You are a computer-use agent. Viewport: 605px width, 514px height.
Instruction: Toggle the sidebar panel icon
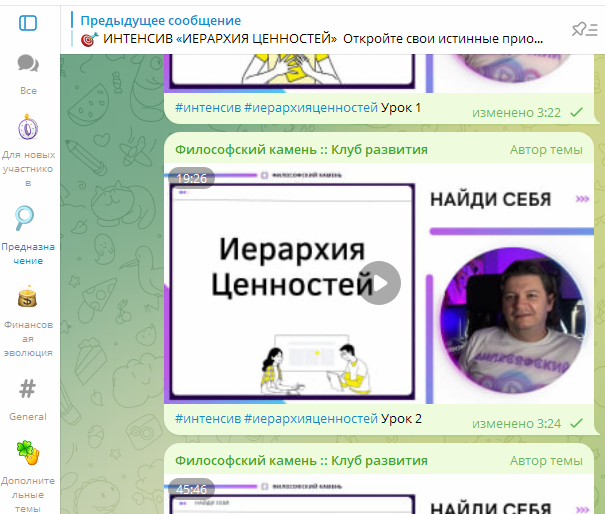tap(28, 23)
